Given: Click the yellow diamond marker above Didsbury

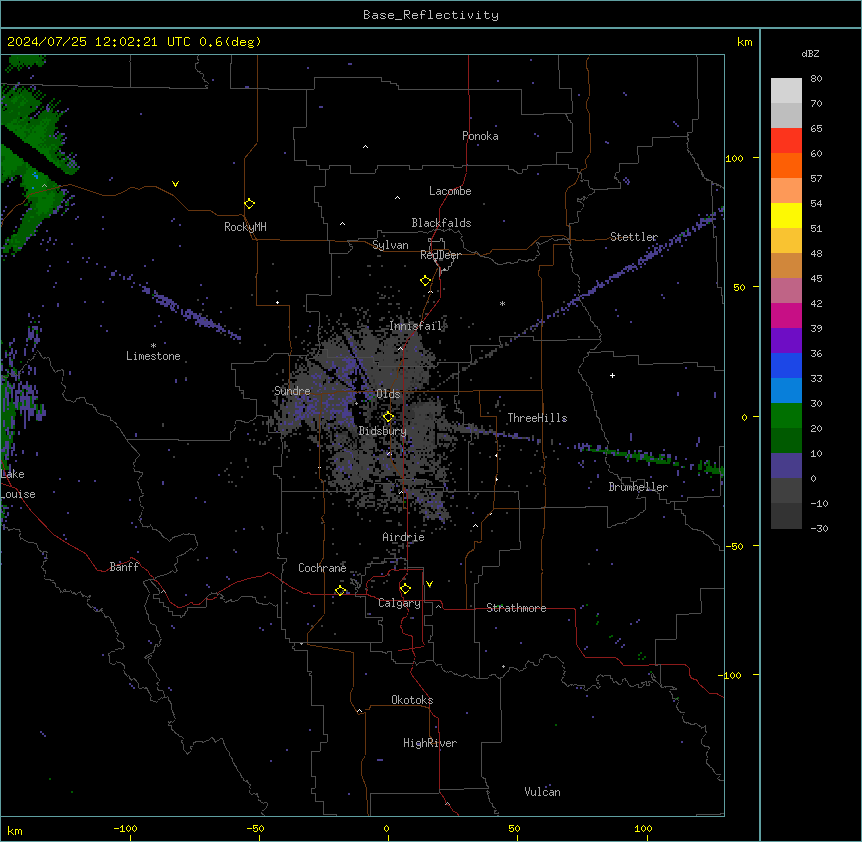Looking at the screenshot, I should 388,417.
